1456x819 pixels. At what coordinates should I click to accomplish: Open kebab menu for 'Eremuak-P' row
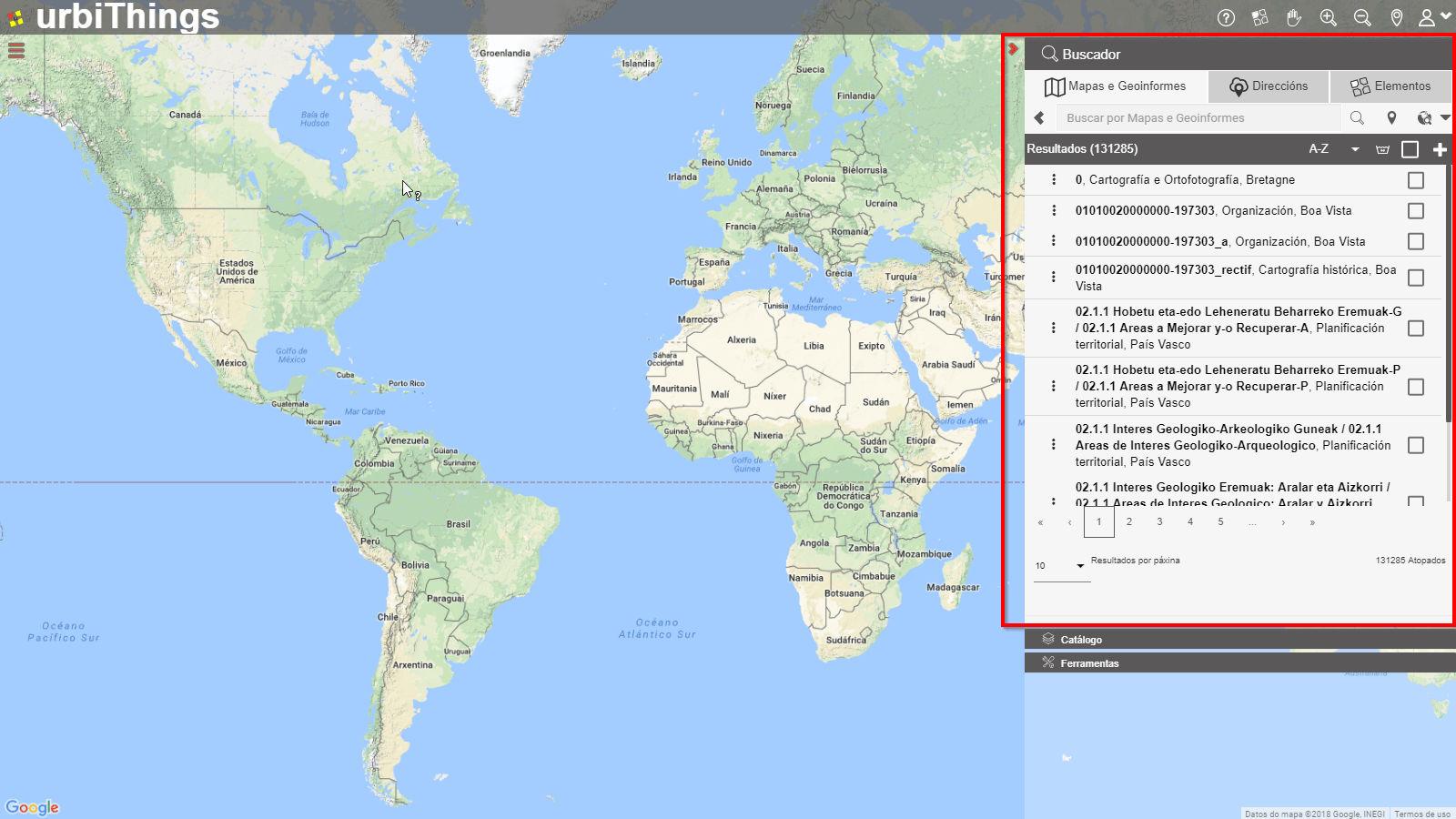click(x=1054, y=387)
